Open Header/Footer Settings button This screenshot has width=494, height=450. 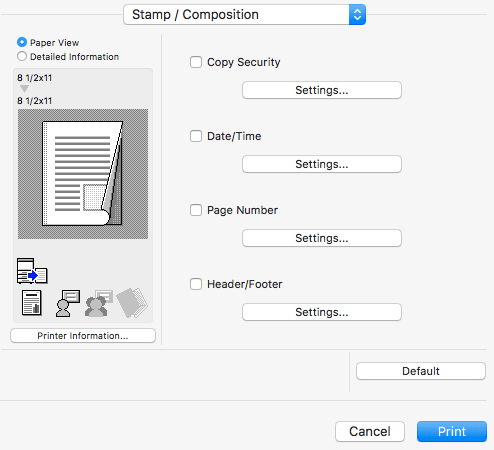point(322,312)
